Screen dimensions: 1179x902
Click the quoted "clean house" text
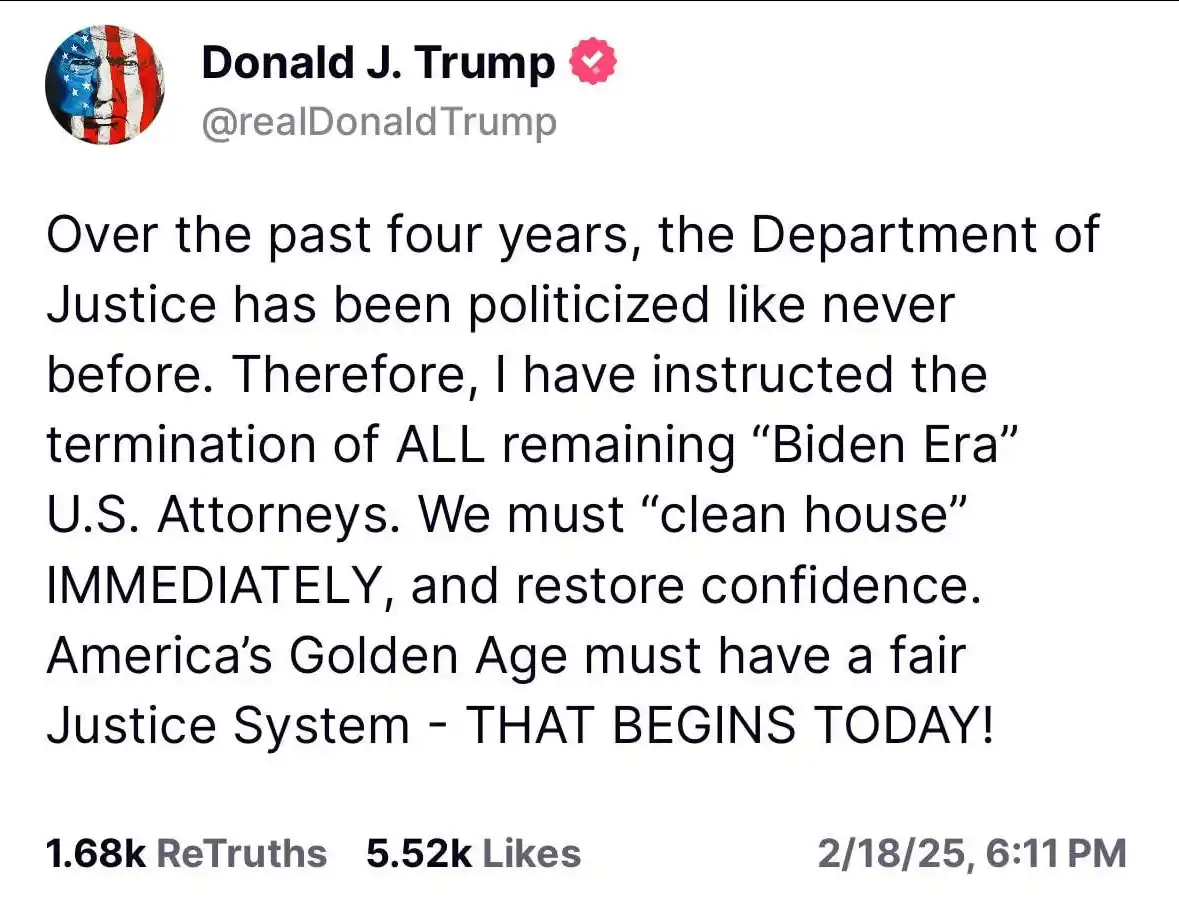pyautogui.click(x=802, y=514)
